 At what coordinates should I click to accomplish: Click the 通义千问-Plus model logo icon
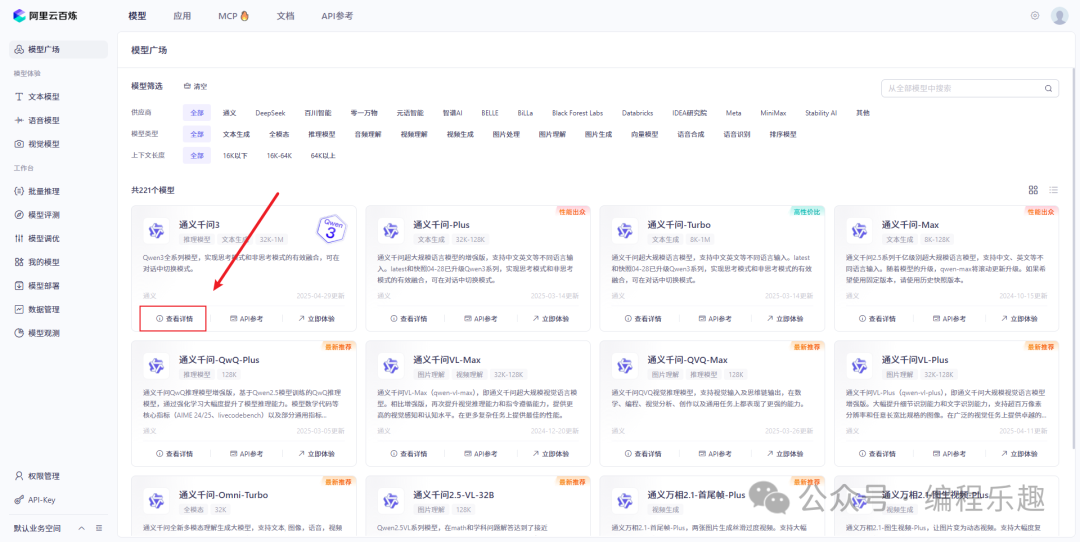[x=391, y=231]
